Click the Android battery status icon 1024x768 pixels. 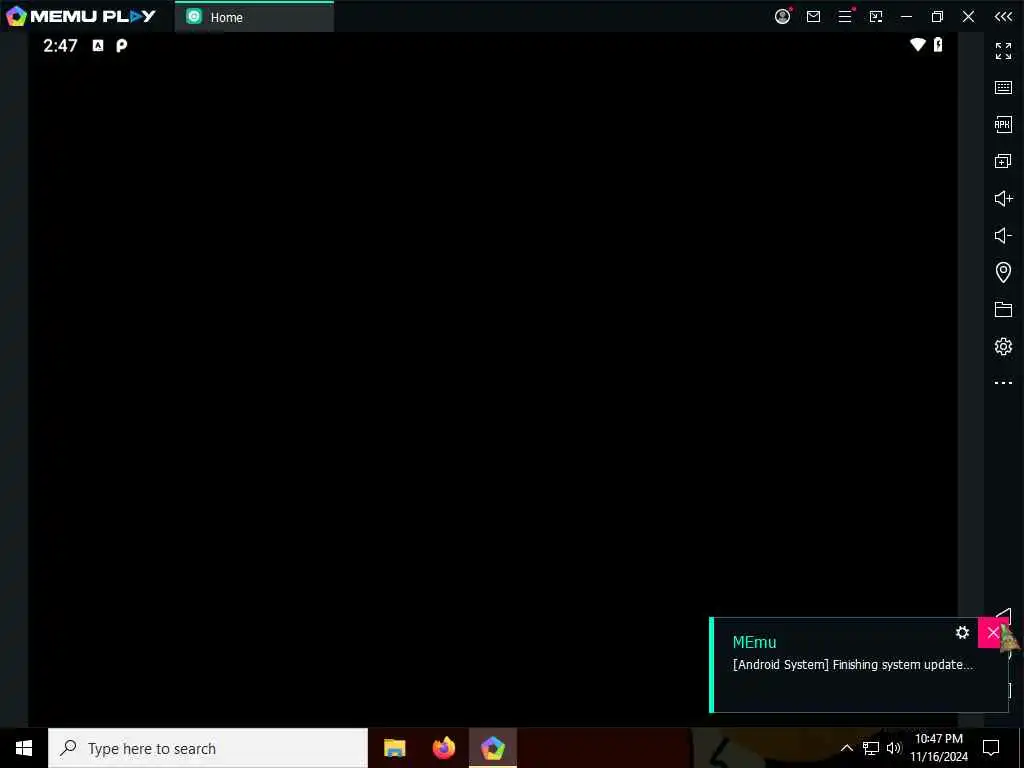pyautogui.click(x=938, y=44)
